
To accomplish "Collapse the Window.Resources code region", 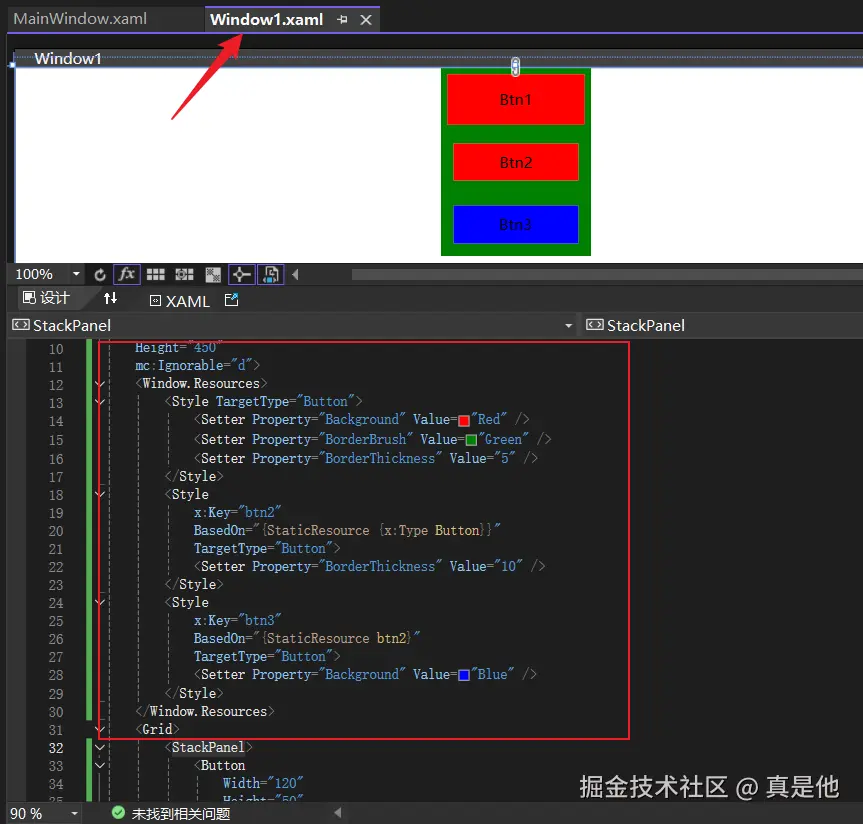I will pyautogui.click(x=100, y=383).
